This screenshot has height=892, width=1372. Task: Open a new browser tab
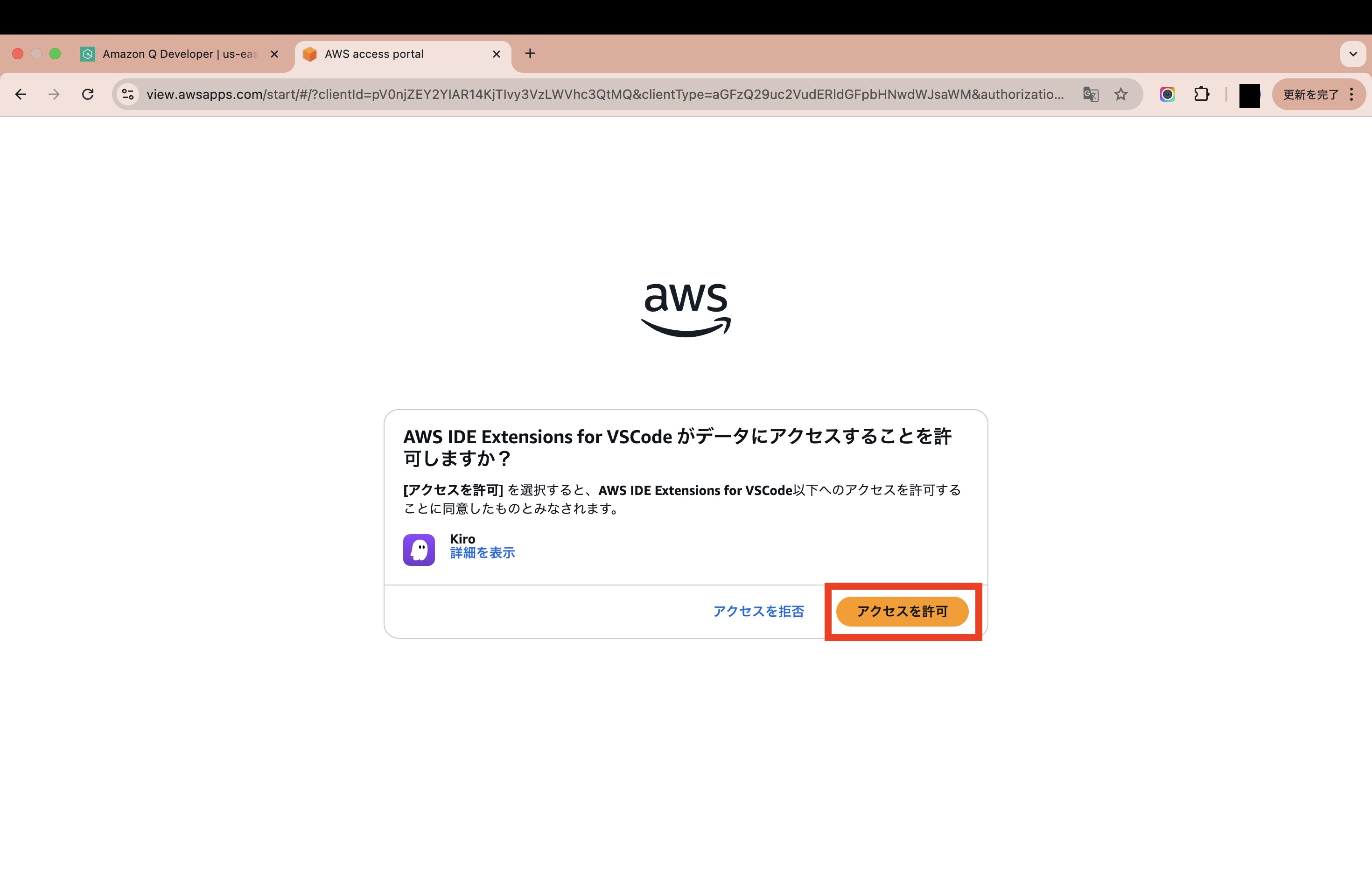coord(530,54)
